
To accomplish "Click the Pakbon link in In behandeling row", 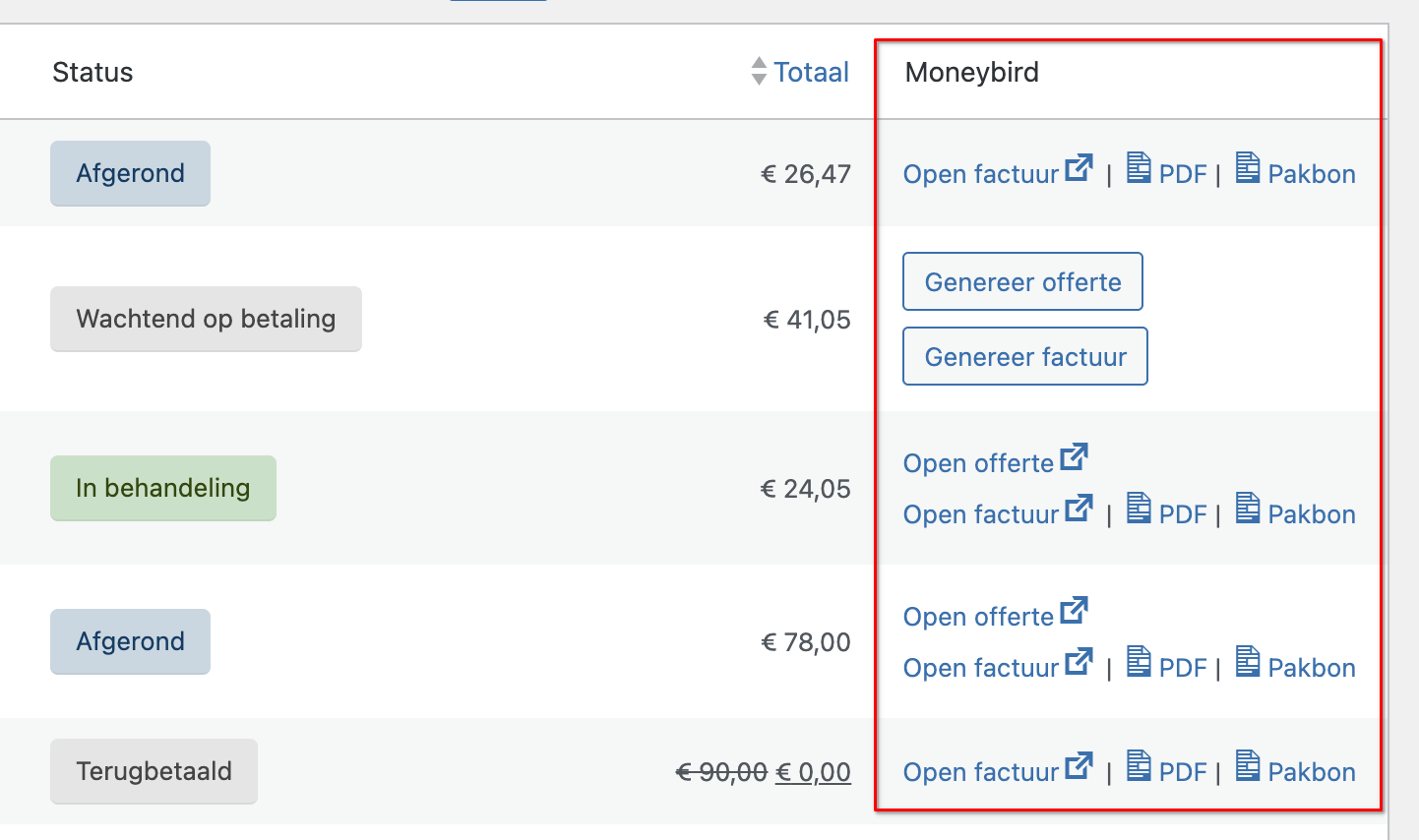I will tap(1311, 514).
